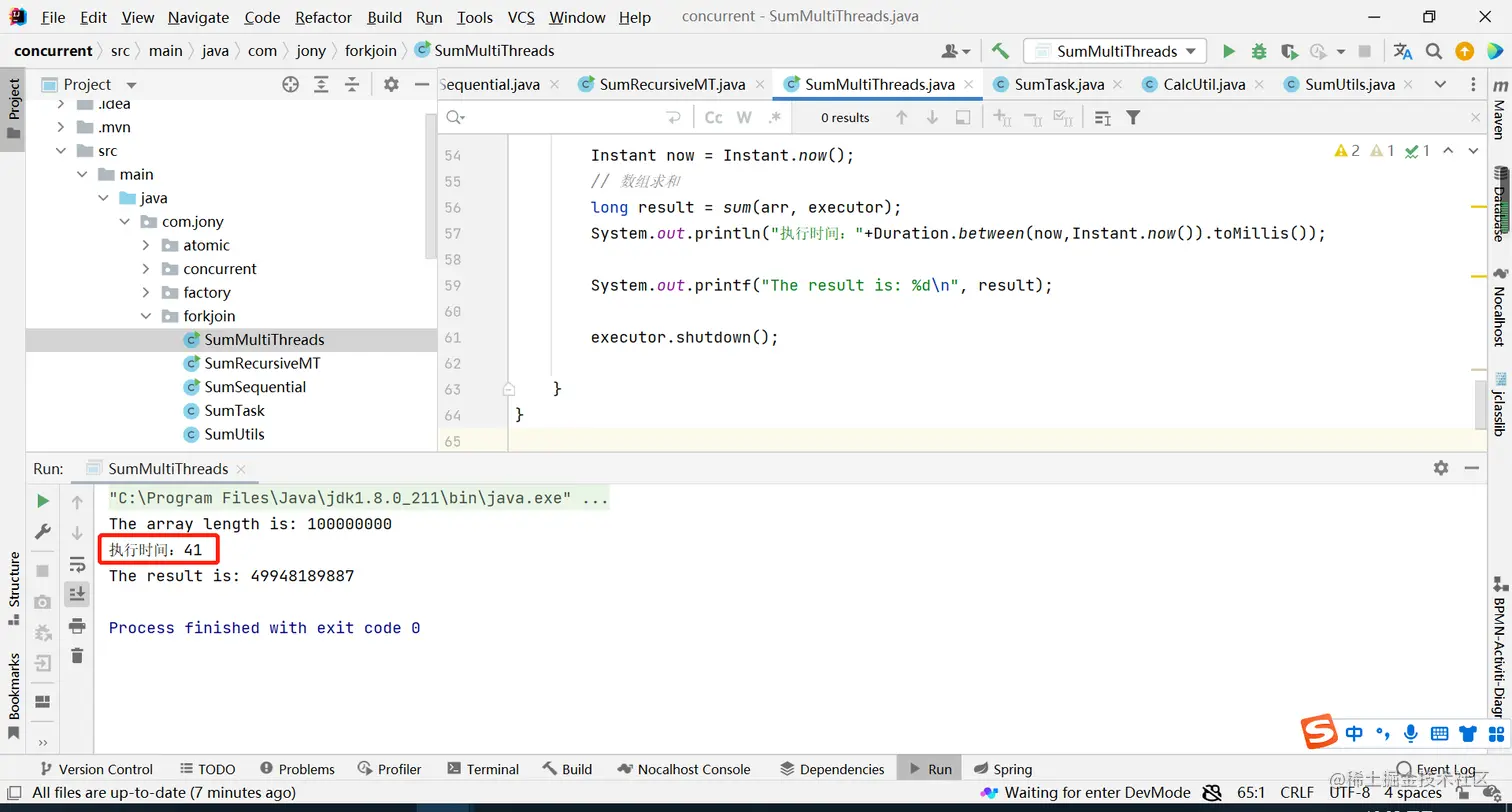This screenshot has width=1512, height=812.
Task: Open Problems tool window
Action: coord(297,769)
